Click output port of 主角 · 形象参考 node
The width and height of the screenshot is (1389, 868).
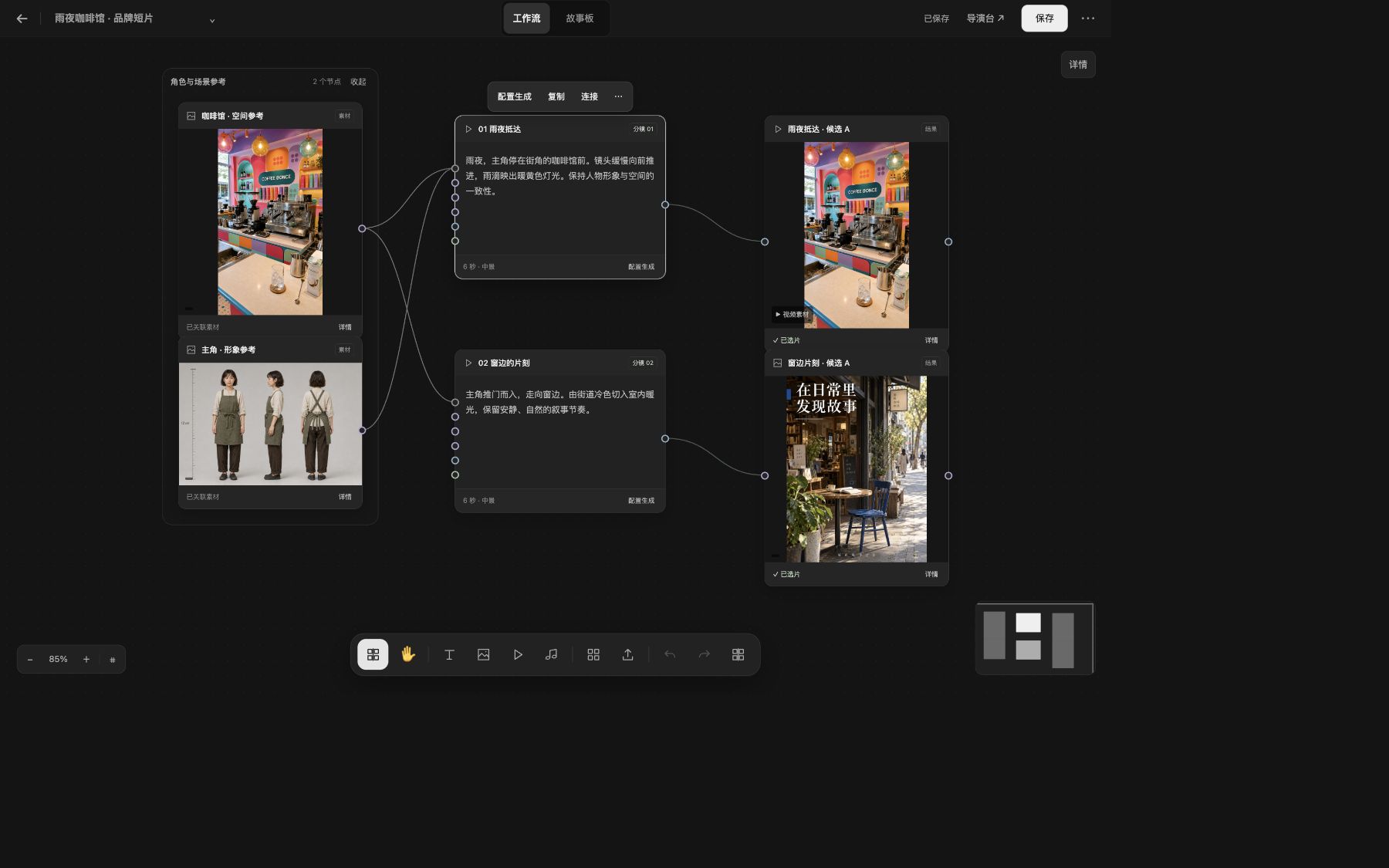pyautogui.click(x=362, y=431)
